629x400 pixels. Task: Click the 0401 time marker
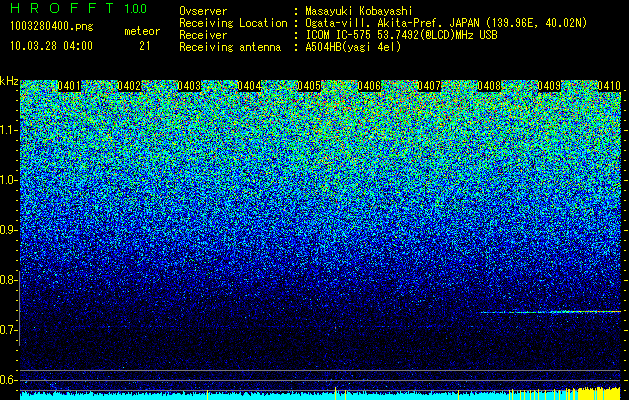69,86
